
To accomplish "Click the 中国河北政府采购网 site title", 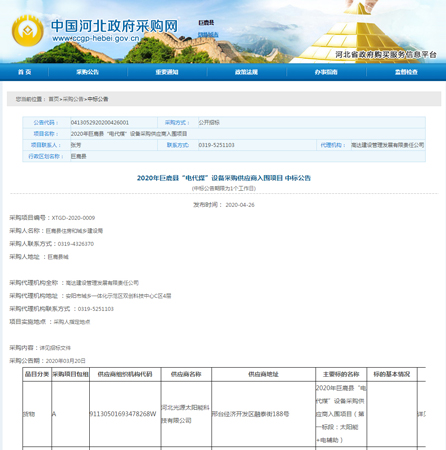I will pos(115,26).
